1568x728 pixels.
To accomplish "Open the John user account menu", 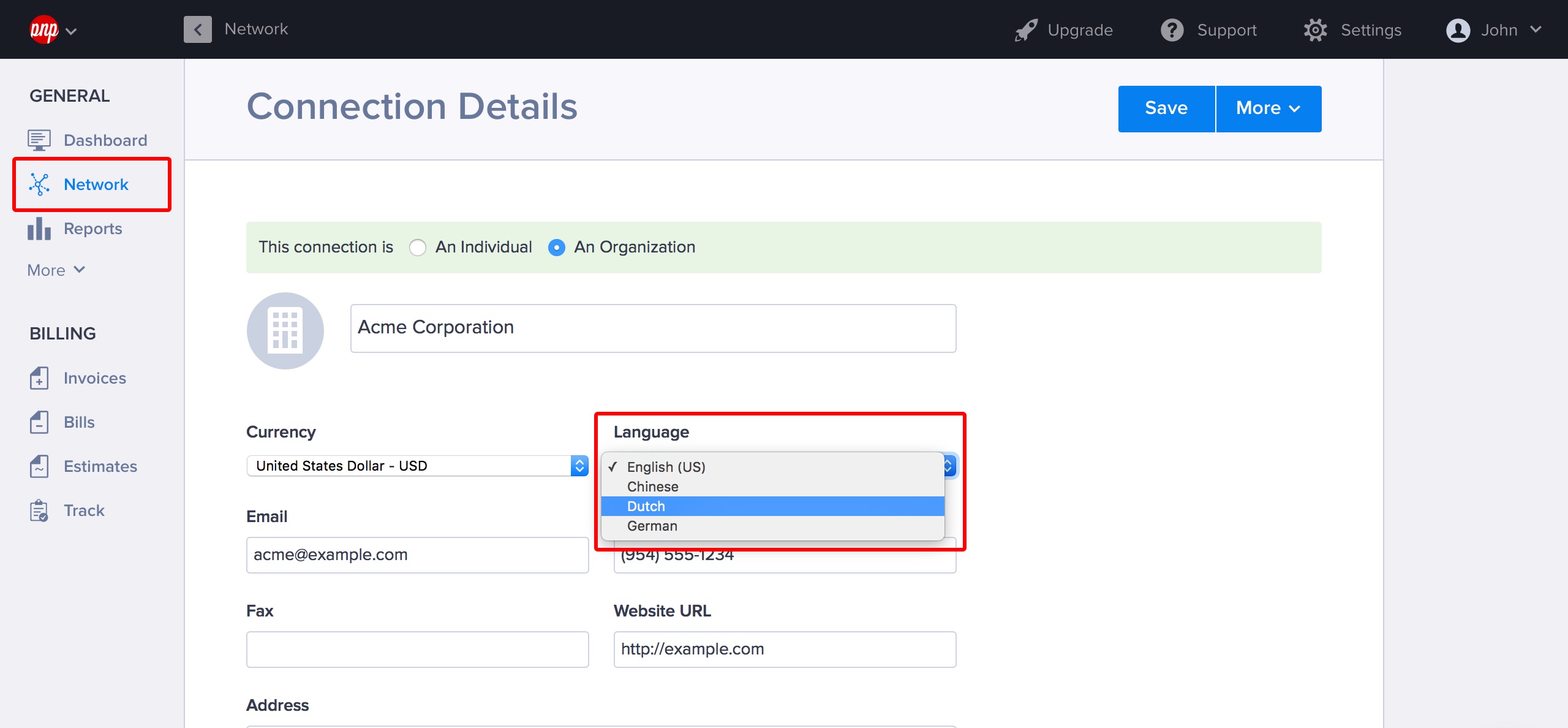I will pyautogui.click(x=1493, y=30).
